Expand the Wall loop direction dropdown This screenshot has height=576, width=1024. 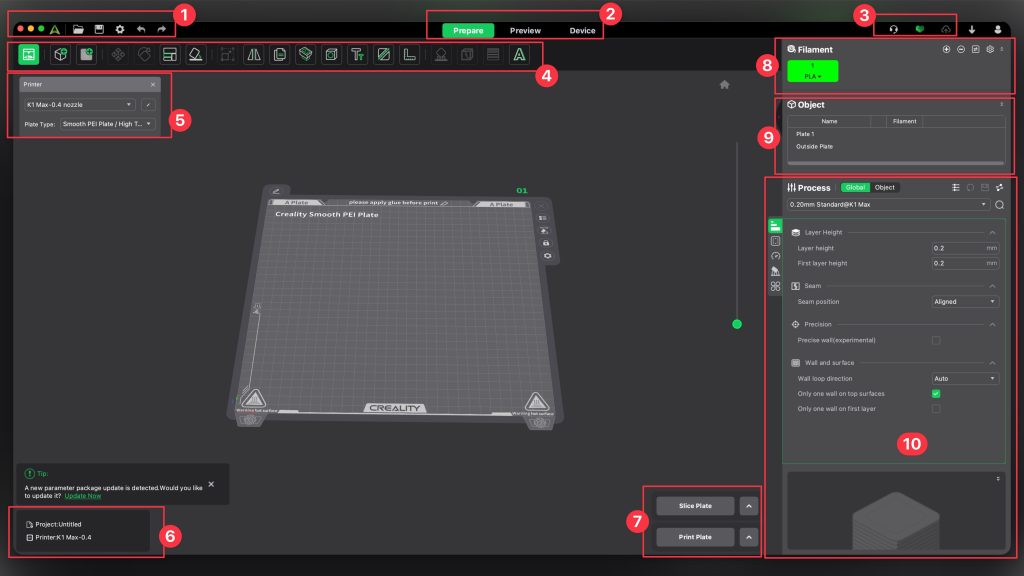[964, 379]
